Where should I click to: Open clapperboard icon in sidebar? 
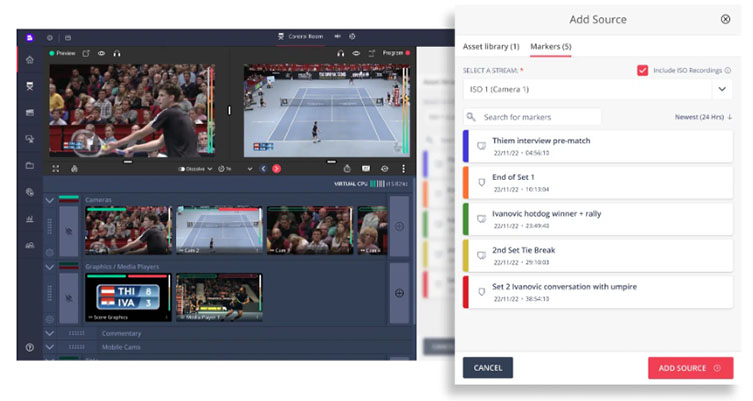pyautogui.click(x=30, y=112)
